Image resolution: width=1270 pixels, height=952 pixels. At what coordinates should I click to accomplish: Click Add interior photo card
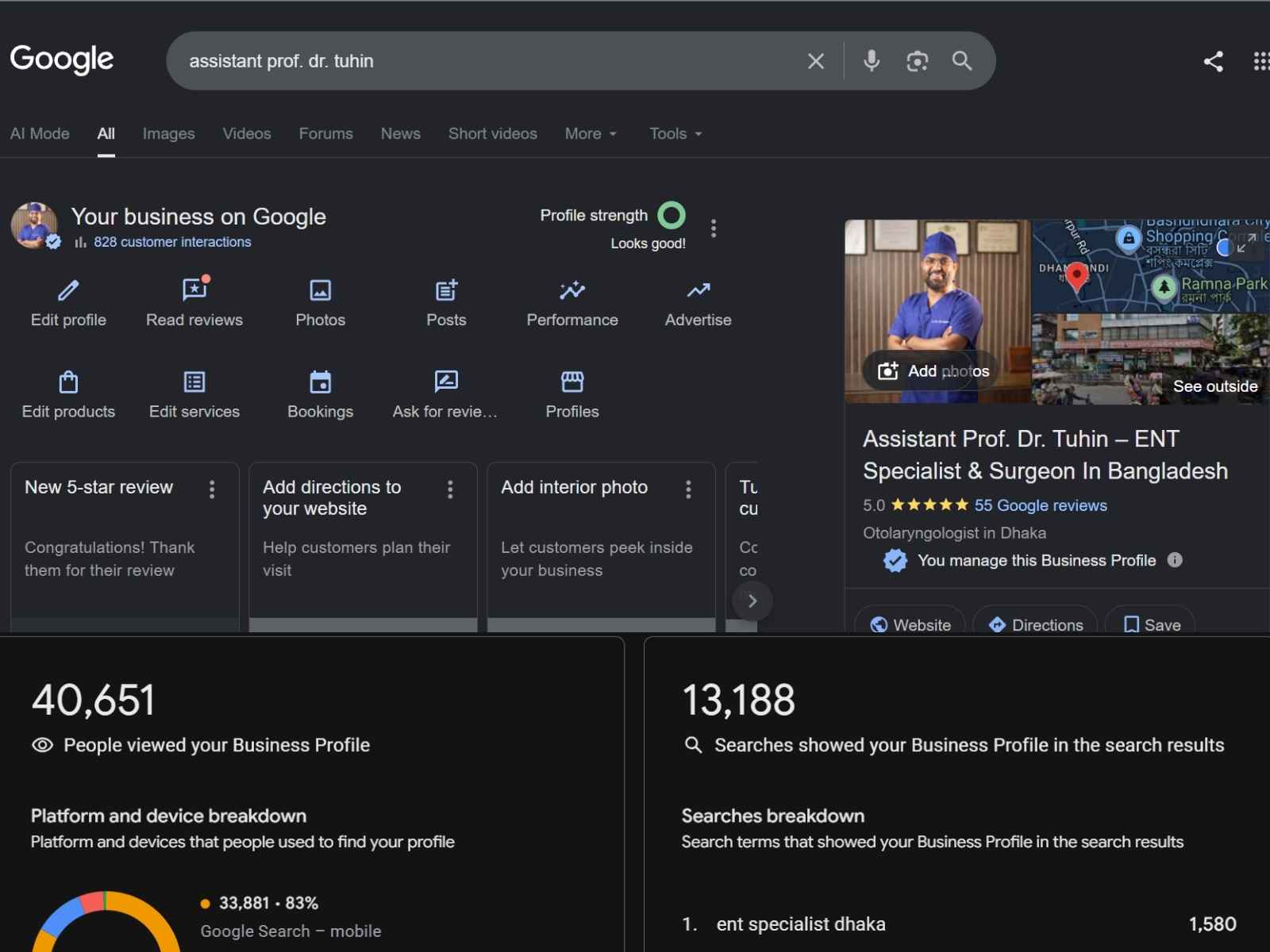tap(601, 547)
